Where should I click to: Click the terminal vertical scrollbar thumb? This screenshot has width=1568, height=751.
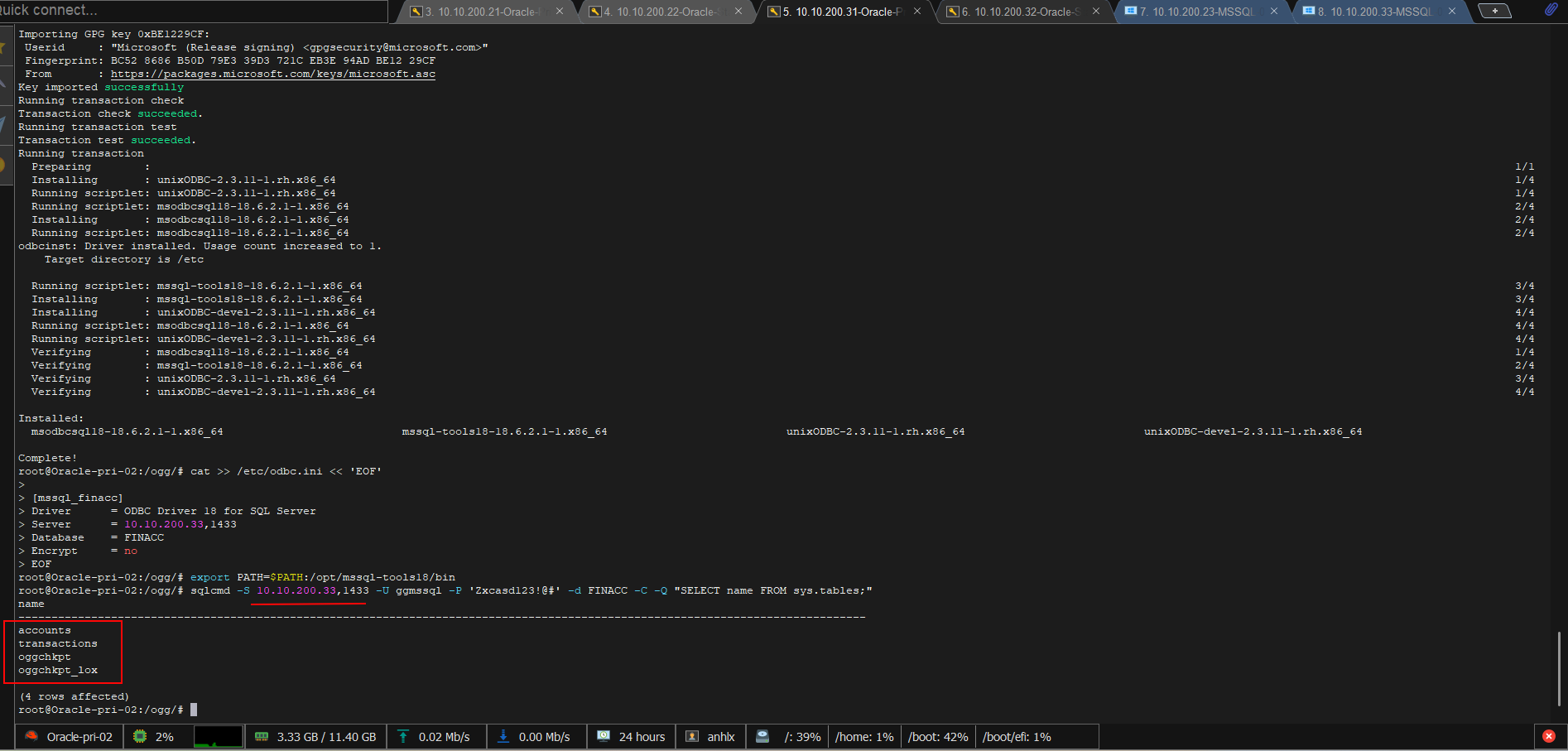(1559, 668)
